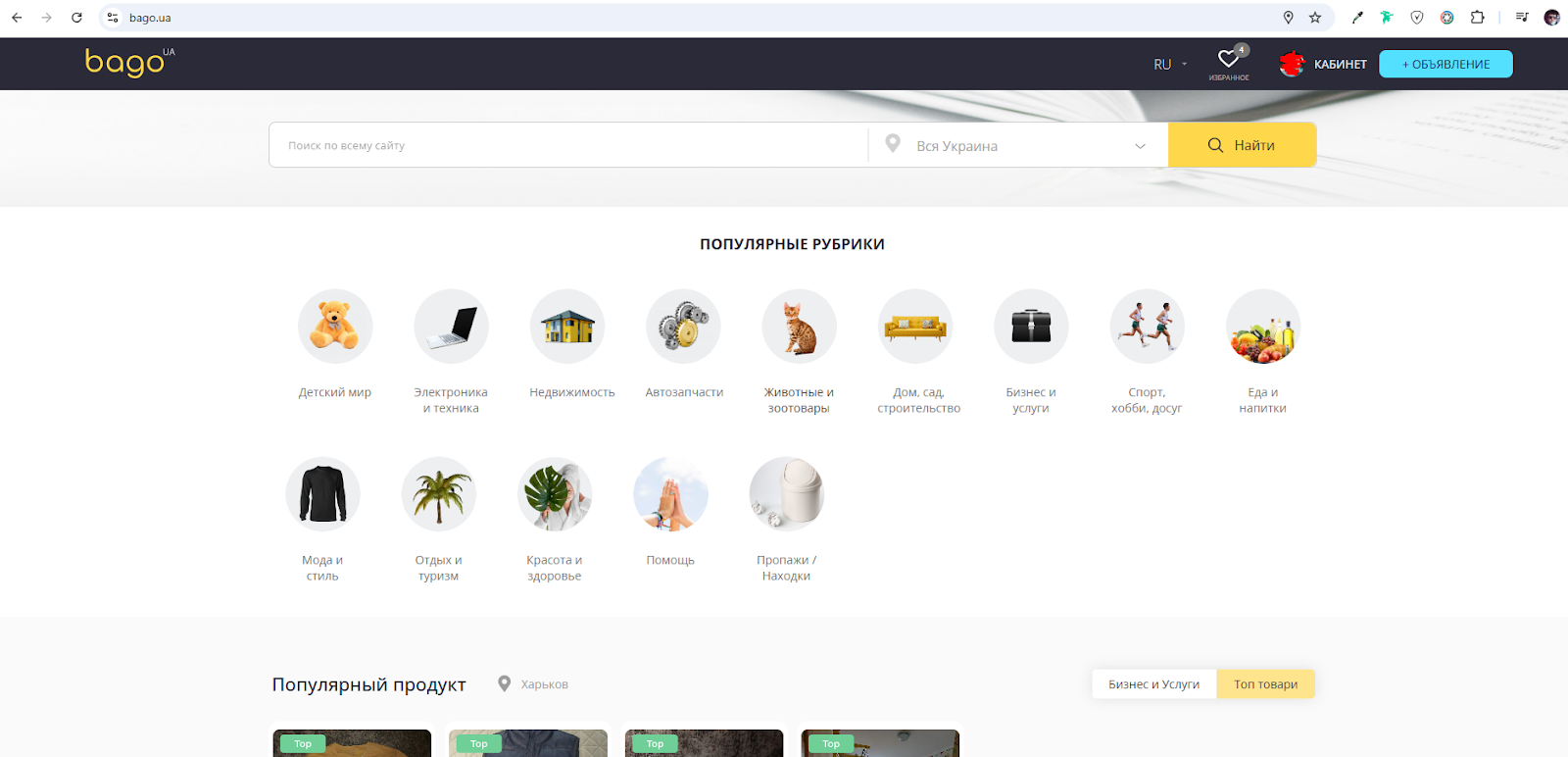Image resolution: width=1568 pixels, height=757 pixels.
Task: Click the site information icon beside bago.ua
Action: pos(113,18)
